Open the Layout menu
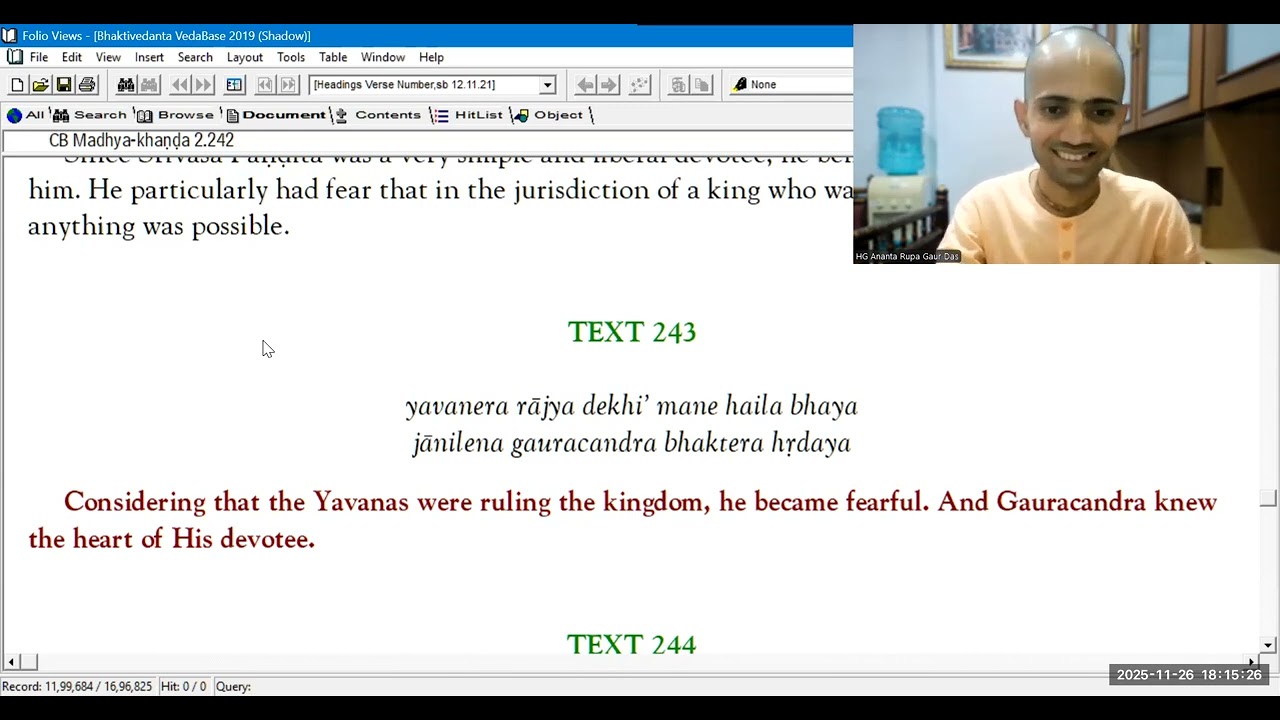The height and width of the screenshot is (720, 1280). pyautogui.click(x=244, y=57)
